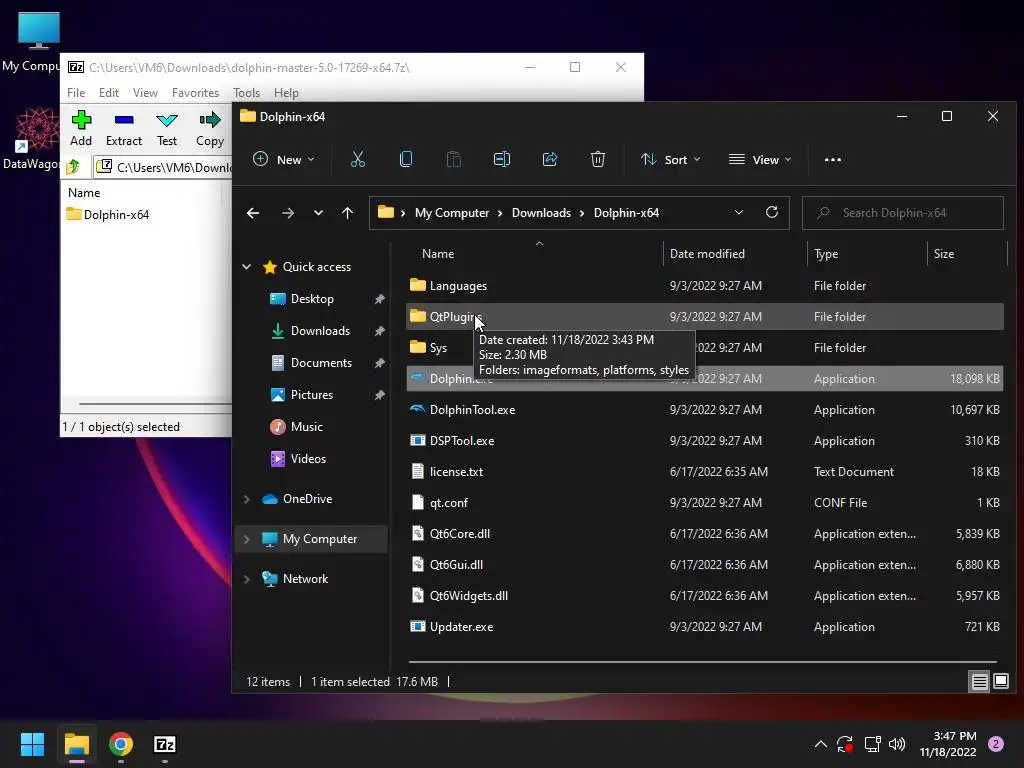Sort by Name column header in Explorer

coord(536,253)
